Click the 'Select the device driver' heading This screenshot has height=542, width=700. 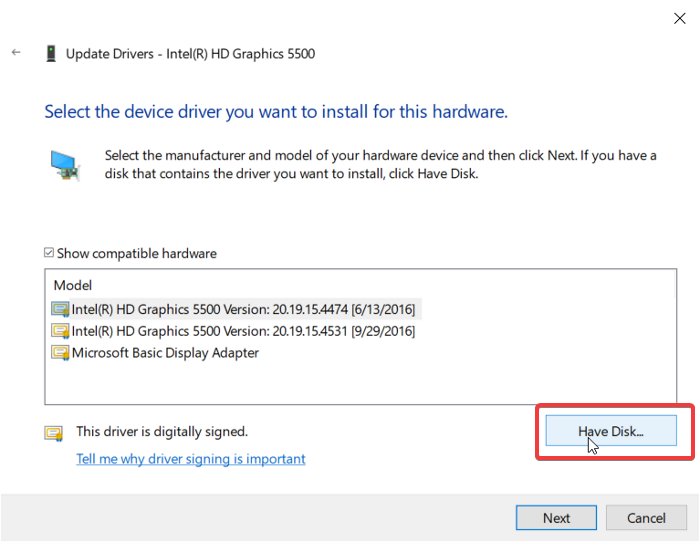[x=276, y=111]
